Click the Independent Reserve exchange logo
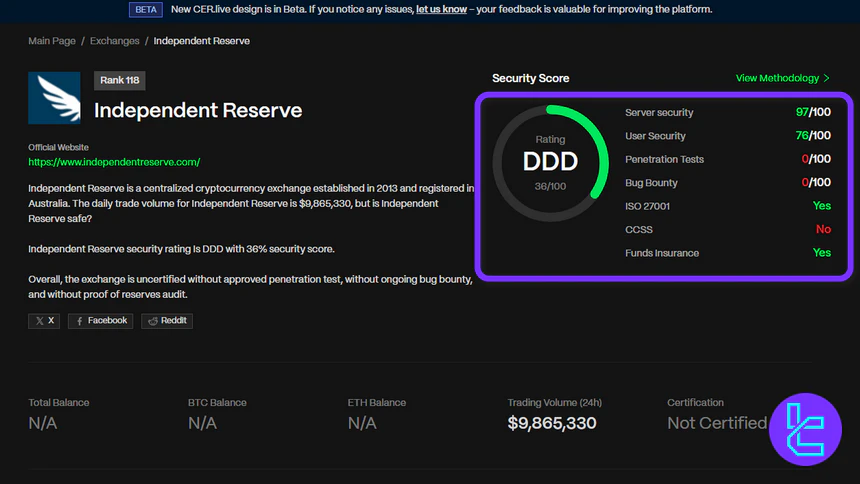The height and width of the screenshot is (484, 860). click(54, 98)
